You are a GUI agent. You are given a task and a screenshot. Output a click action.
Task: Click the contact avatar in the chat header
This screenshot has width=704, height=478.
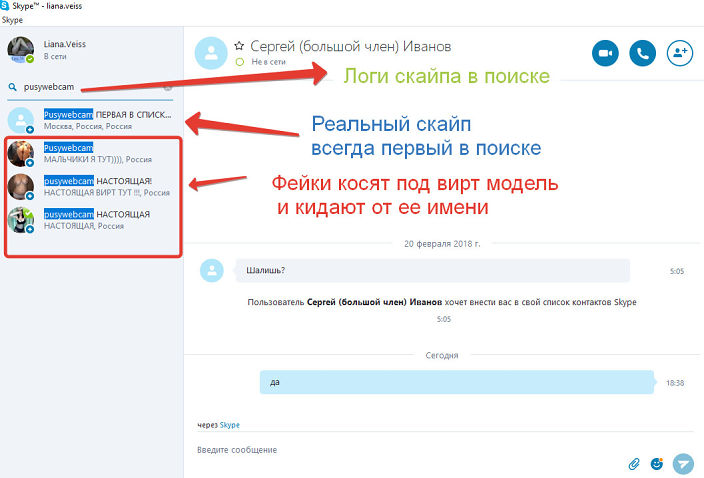click(210, 53)
